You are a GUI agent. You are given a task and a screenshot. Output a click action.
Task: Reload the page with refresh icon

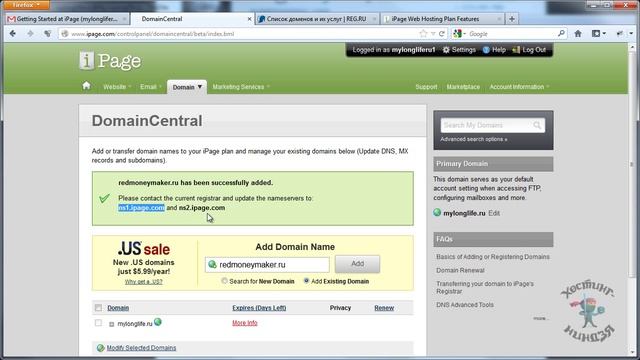pyautogui.click(x=442, y=33)
